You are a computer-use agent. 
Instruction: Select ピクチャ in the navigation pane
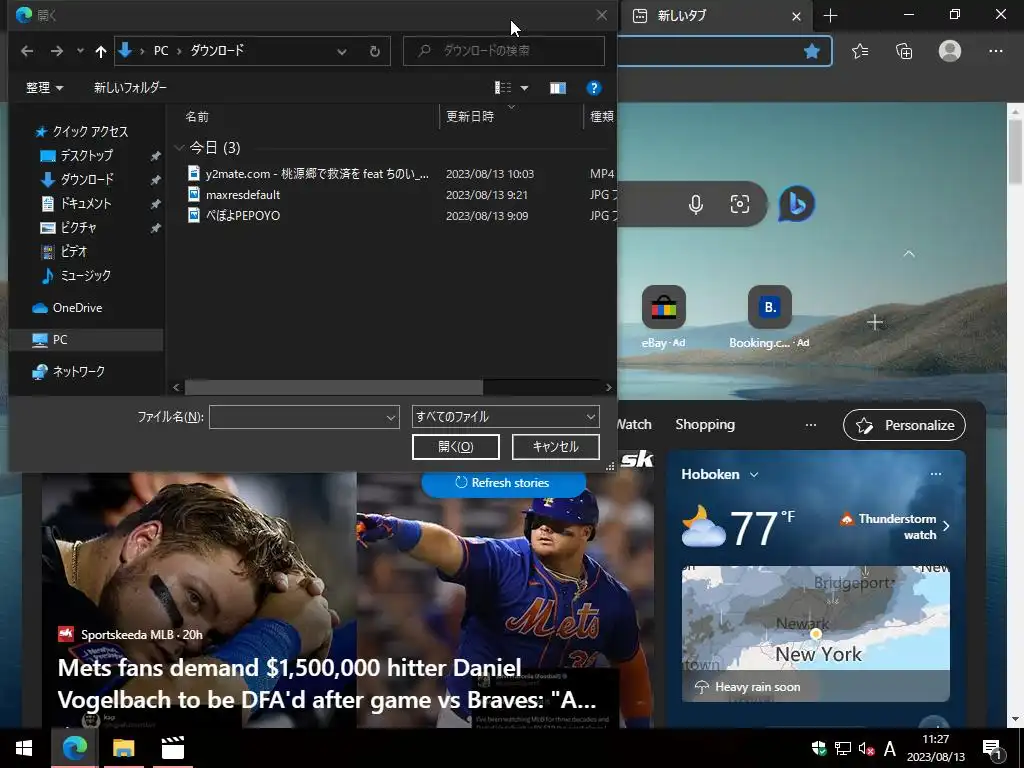tap(78, 227)
